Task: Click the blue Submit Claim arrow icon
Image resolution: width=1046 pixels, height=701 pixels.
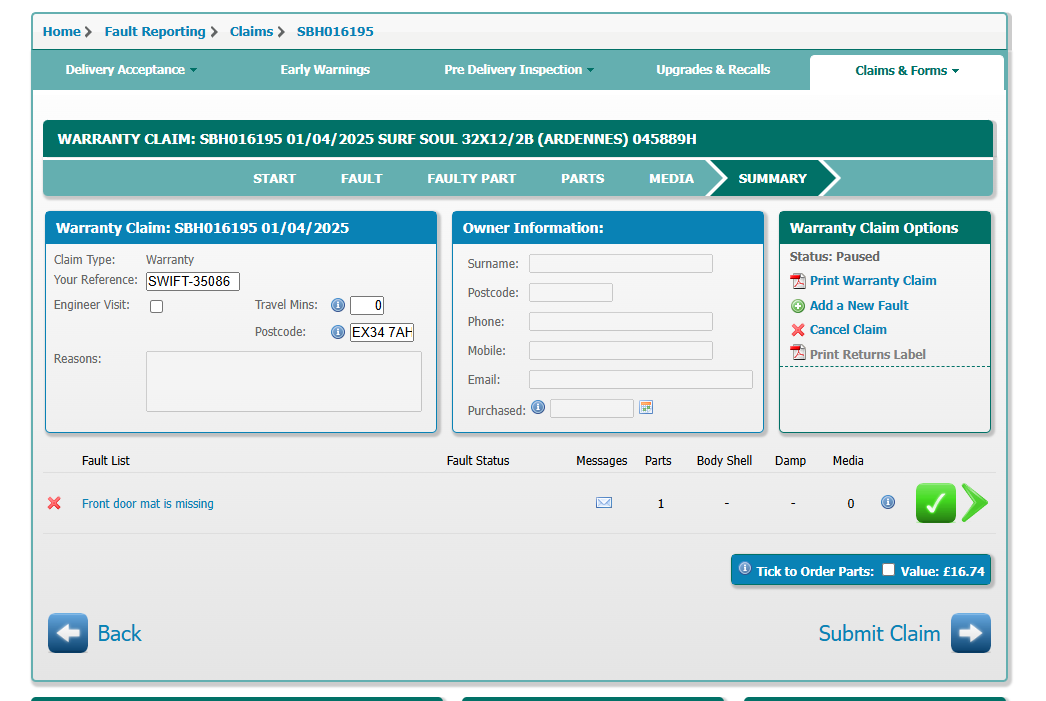Action: point(971,633)
